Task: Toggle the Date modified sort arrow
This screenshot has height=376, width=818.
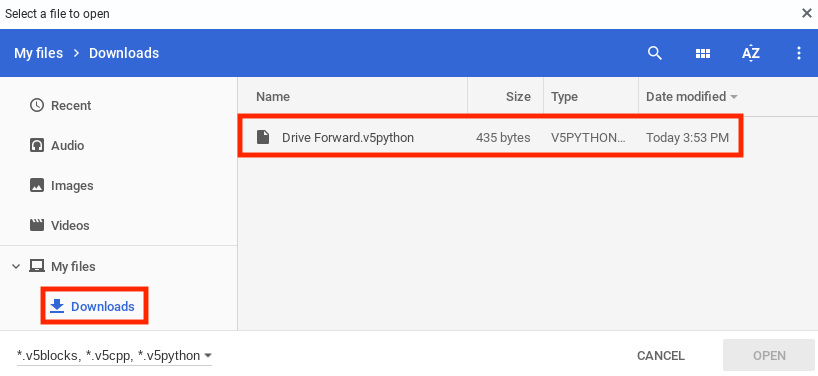Action: [x=735, y=97]
